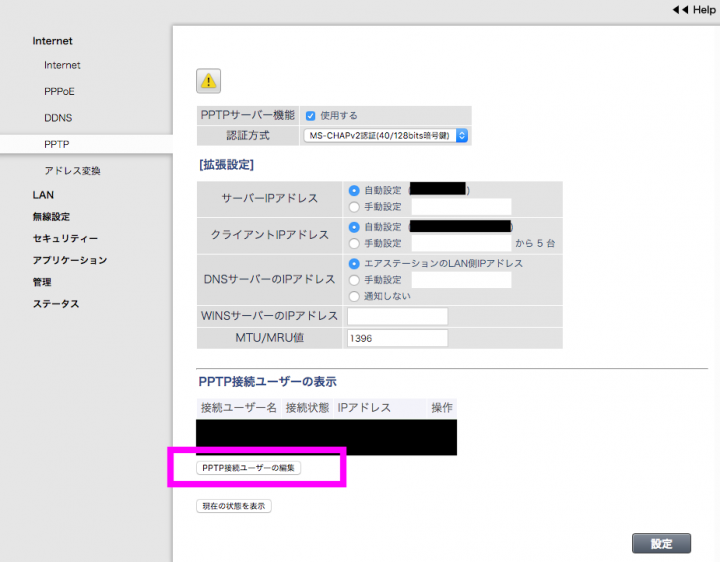Viewport: 720px width, 562px height.
Task: Click the WINSサーバーのIPアドレス input field
Action: point(397,316)
